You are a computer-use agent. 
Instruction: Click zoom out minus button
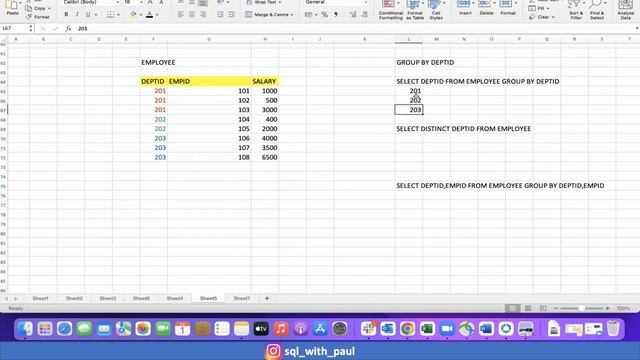[x=556, y=309]
